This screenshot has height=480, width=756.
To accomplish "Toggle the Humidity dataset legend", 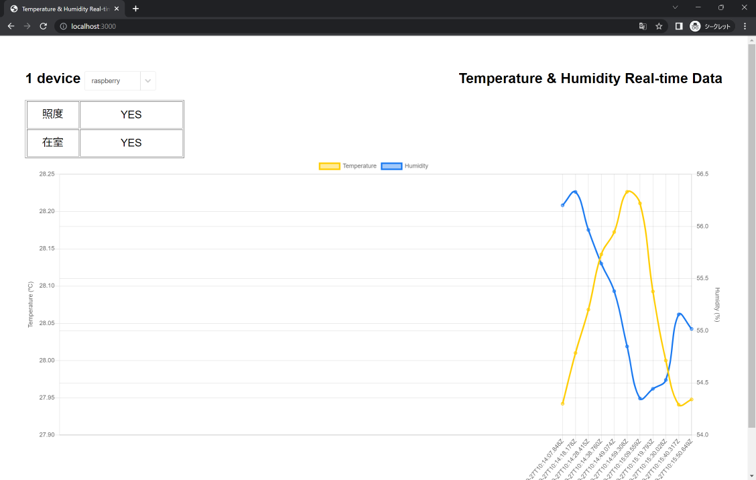I will 405,166.
